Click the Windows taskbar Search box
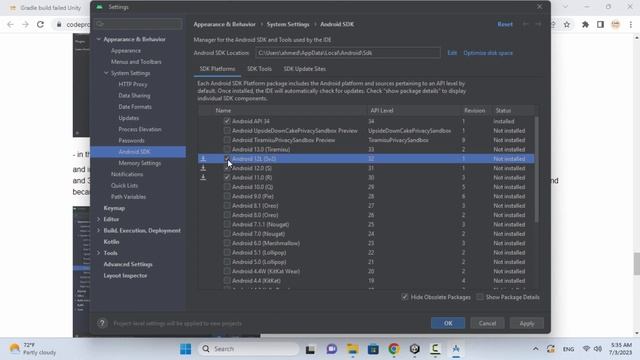This screenshot has width=640, height=360. tap(249, 349)
